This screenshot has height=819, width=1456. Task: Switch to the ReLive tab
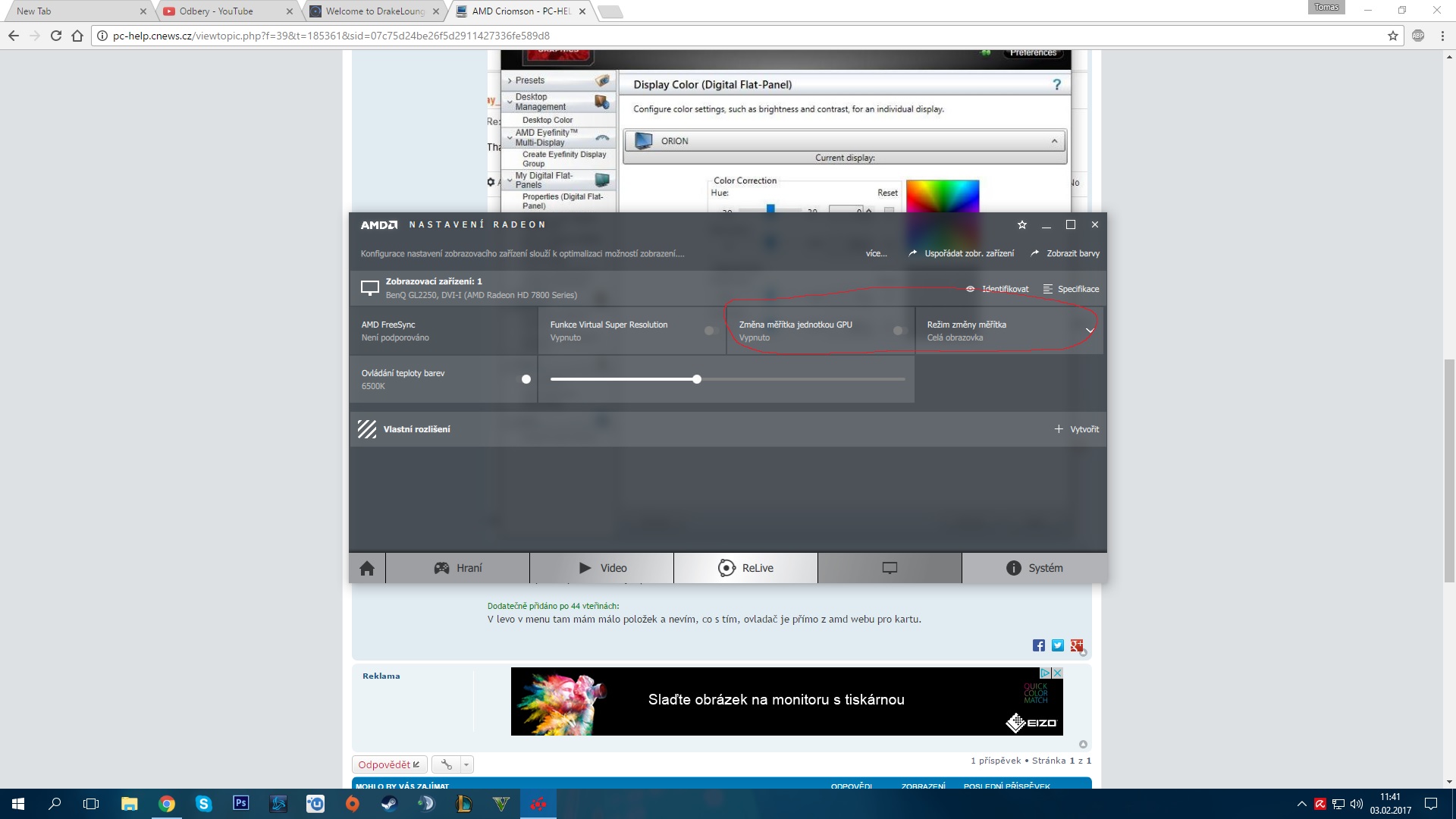745,568
